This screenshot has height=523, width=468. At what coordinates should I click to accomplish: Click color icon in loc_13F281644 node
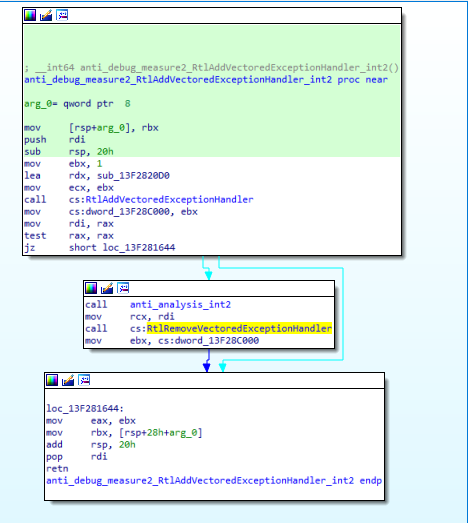pyautogui.click(x=52, y=380)
